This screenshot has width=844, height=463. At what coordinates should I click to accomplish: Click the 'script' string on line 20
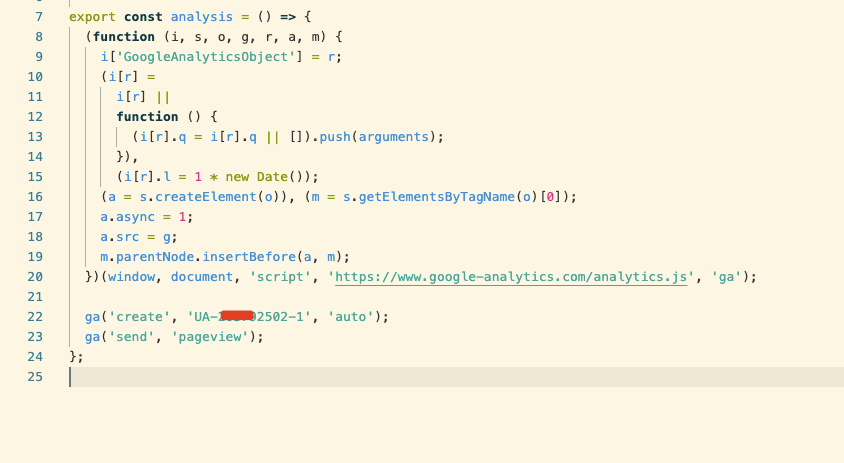[x=280, y=277]
